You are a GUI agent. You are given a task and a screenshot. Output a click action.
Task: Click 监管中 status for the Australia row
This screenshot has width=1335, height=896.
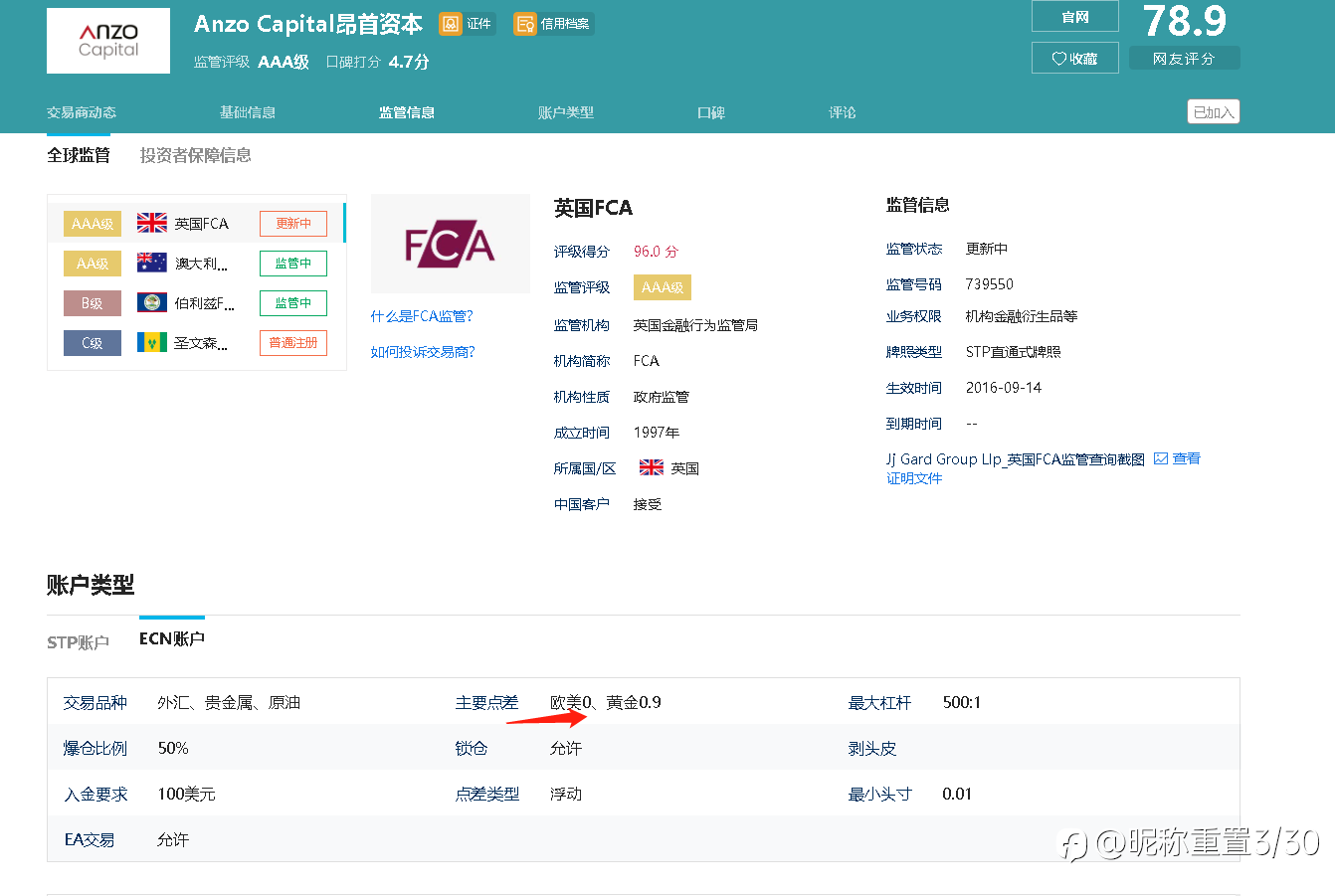click(293, 264)
